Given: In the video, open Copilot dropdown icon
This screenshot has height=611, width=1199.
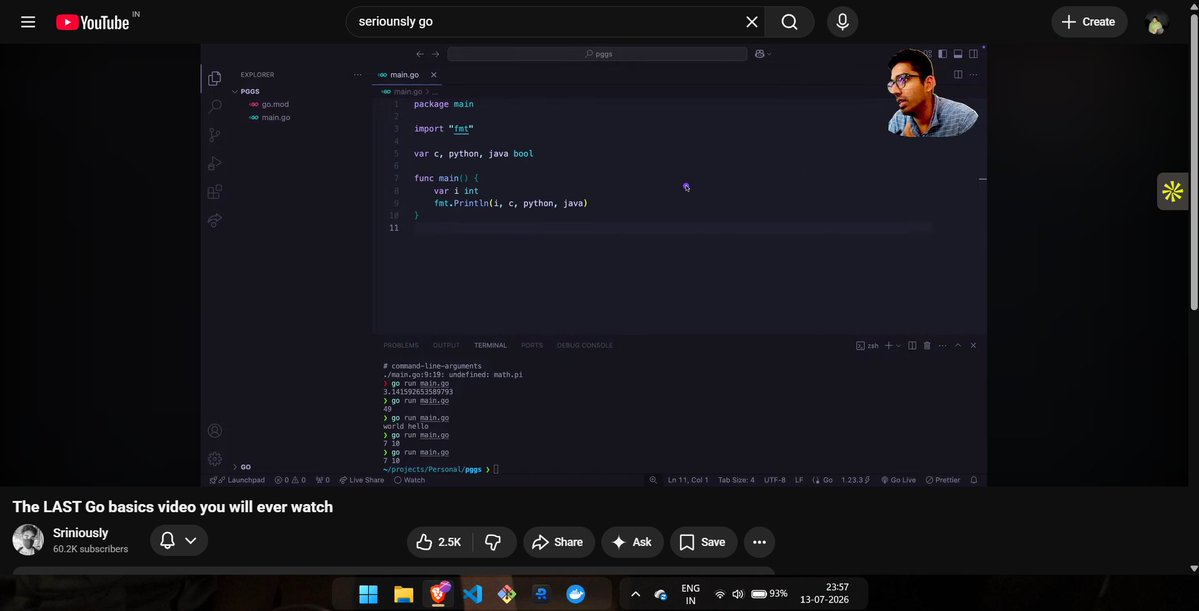Looking at the screenshot, I should click(x=762, y=54).
